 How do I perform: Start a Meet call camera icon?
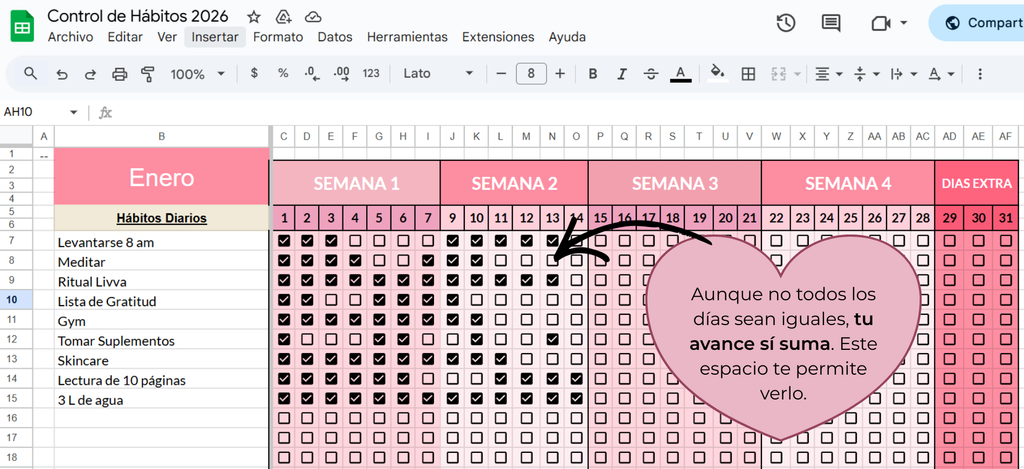coord(881,23)
